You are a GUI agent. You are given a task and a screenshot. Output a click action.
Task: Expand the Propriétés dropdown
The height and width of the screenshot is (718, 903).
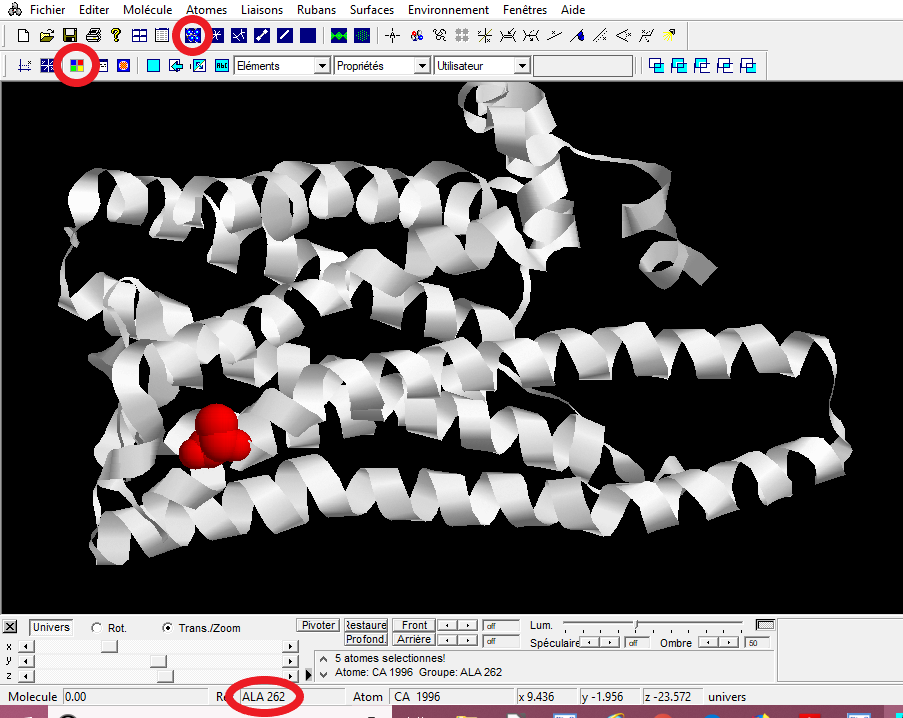420,66
